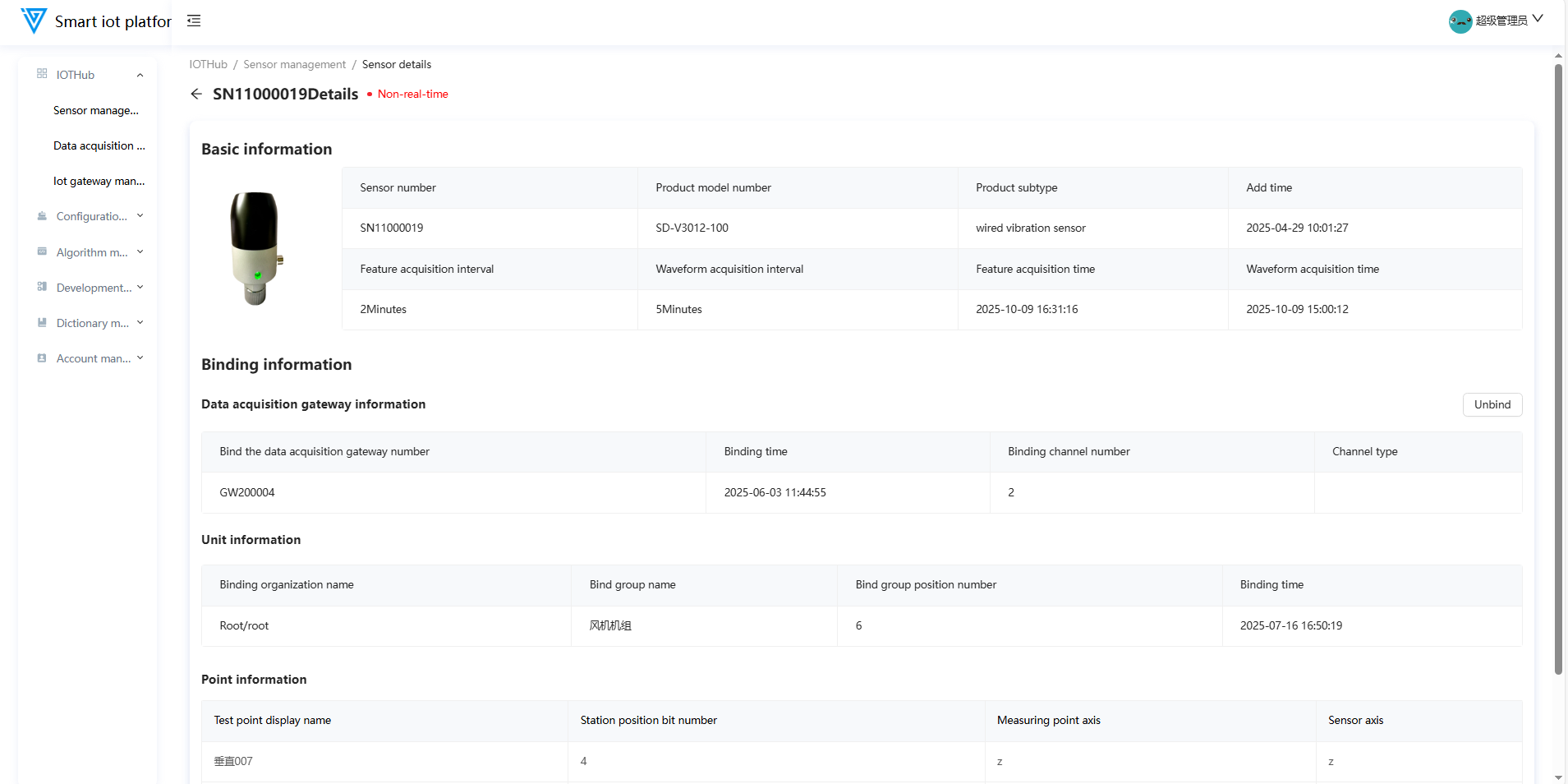
Task: Click the Algorithm management sidebar icon
Action: pyautogui.click(x=42, y=251)
